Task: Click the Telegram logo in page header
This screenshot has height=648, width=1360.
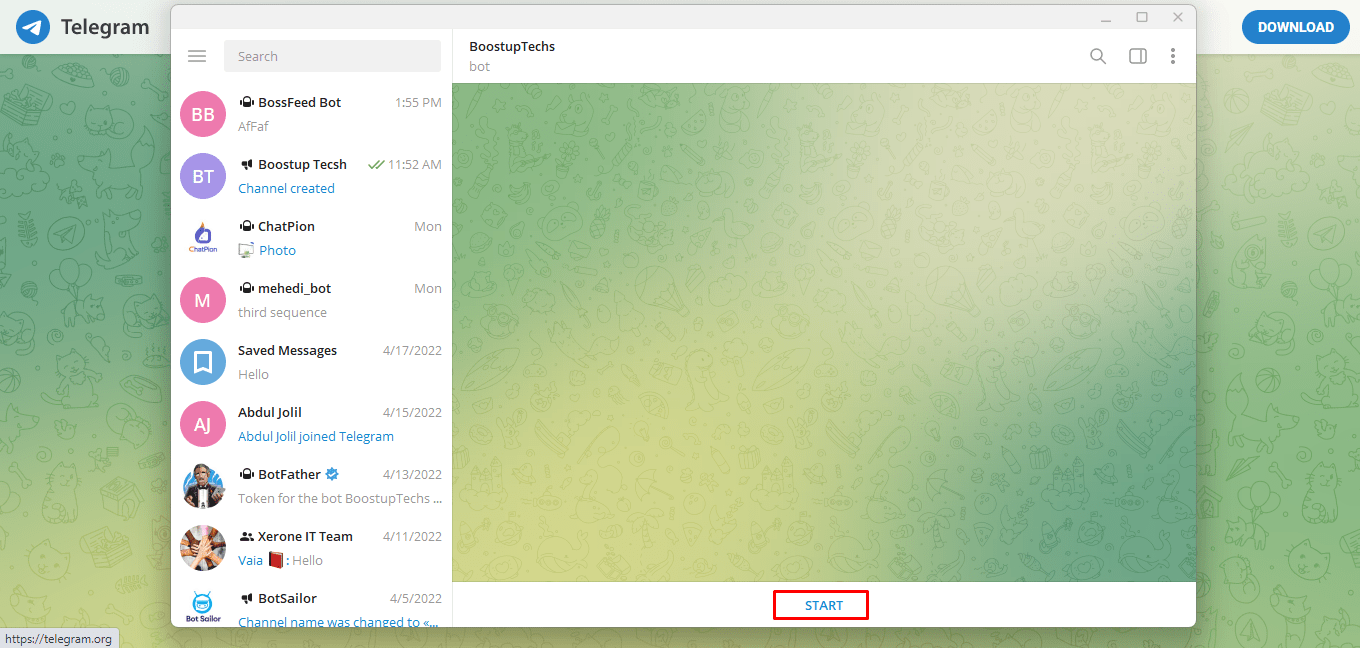Action: [x=33, y=27]
